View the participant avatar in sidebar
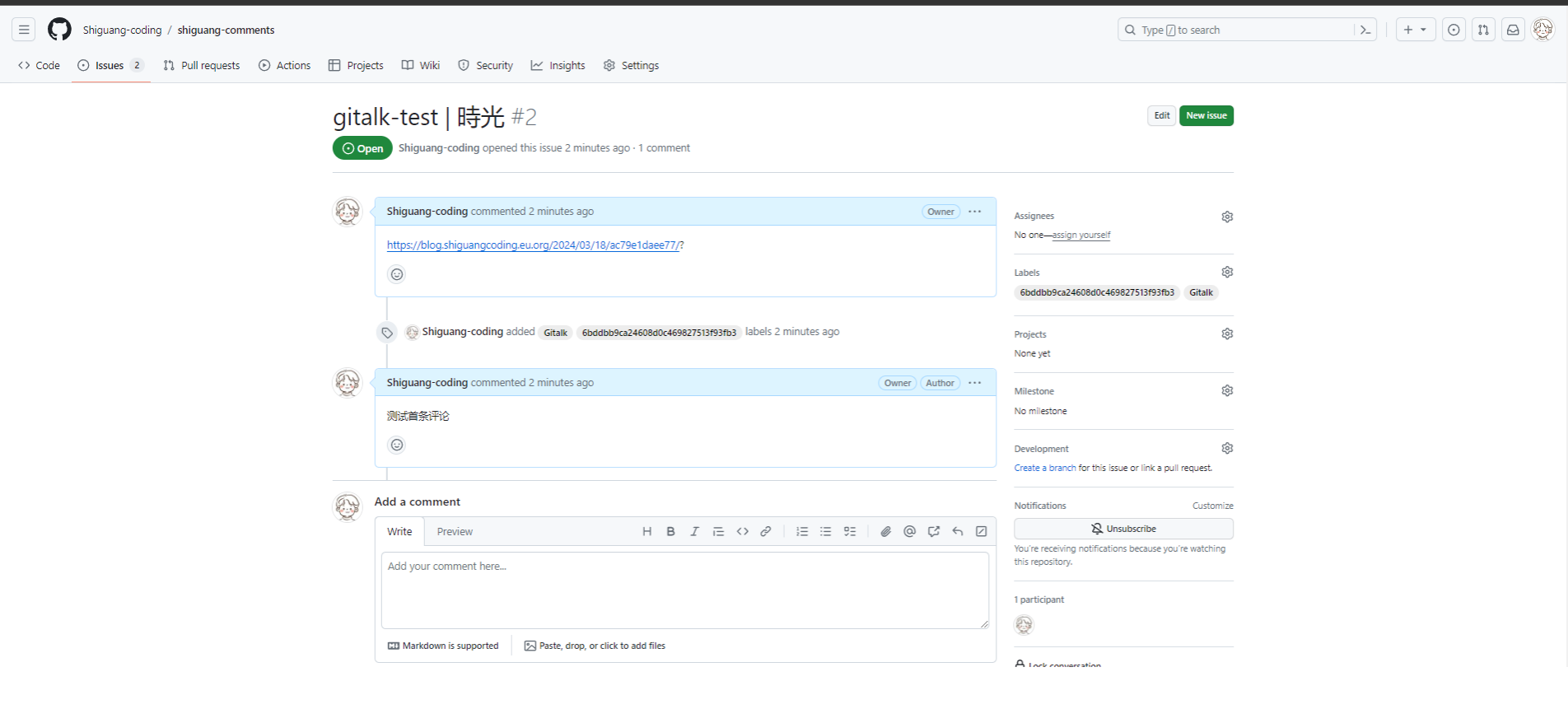Viewport: 1568px width, 709px height. click(1024, 625)
